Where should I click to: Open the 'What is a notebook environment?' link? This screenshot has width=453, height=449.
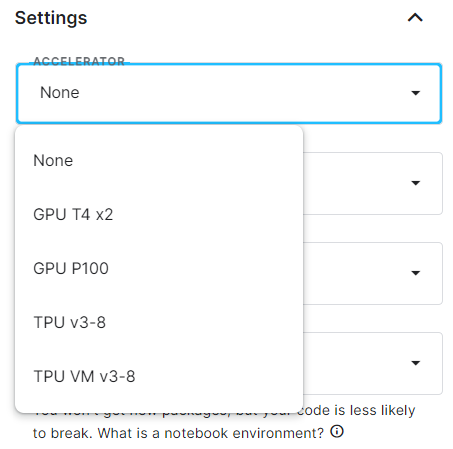211,433
